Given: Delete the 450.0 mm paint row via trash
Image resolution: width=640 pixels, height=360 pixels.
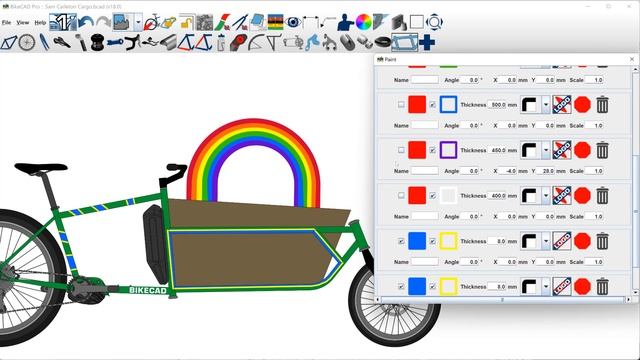Looking at the screenshot, I should pos(602,150).
